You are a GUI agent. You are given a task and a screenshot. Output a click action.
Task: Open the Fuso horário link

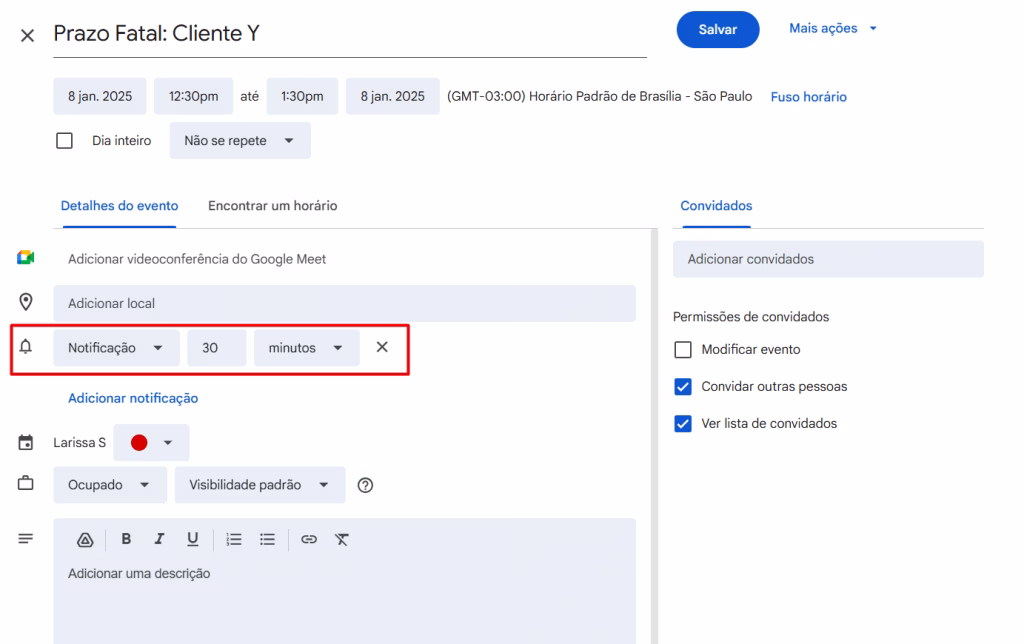[808, 97]
